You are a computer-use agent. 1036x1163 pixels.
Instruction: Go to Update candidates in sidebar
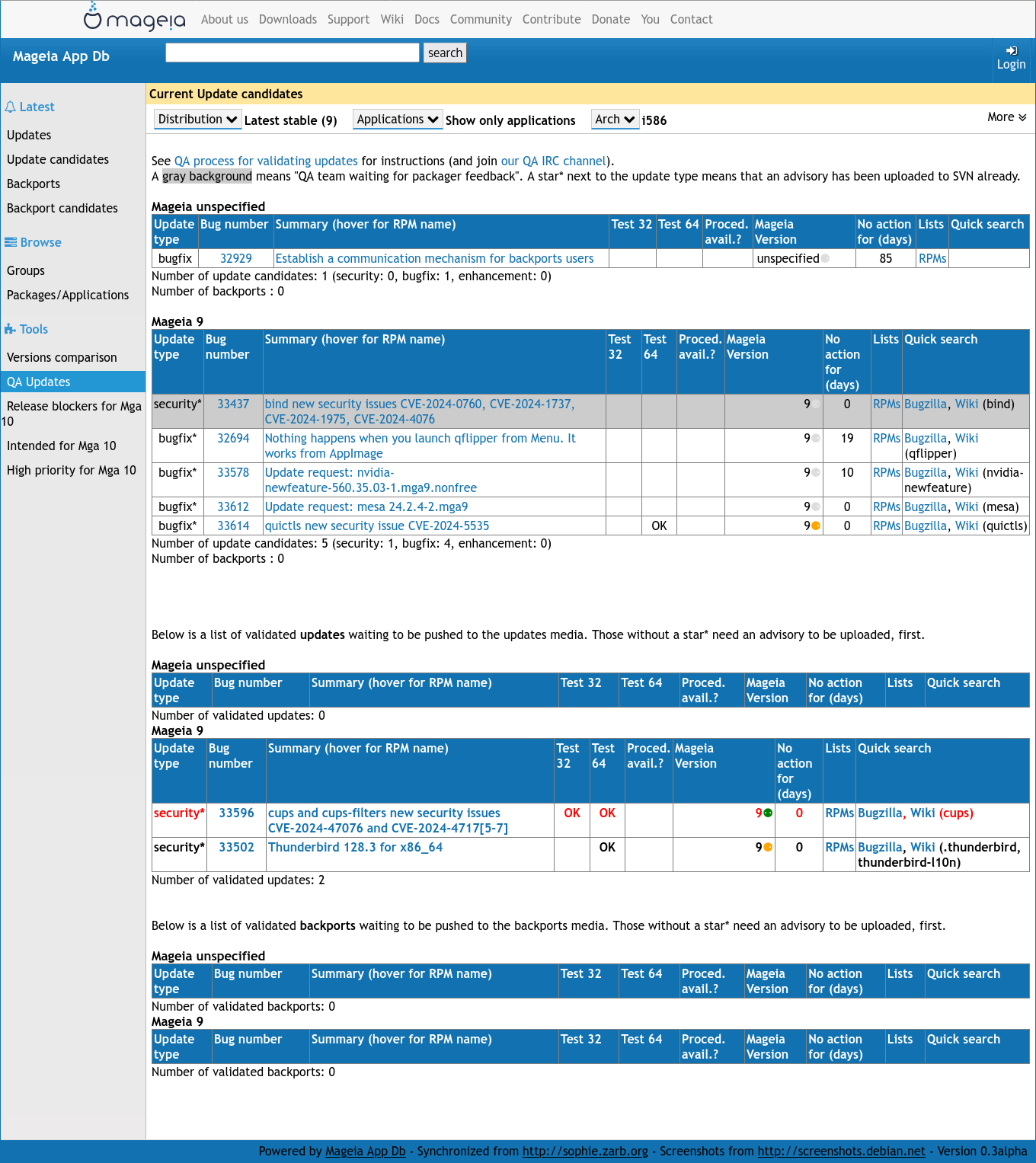[58, 159]
